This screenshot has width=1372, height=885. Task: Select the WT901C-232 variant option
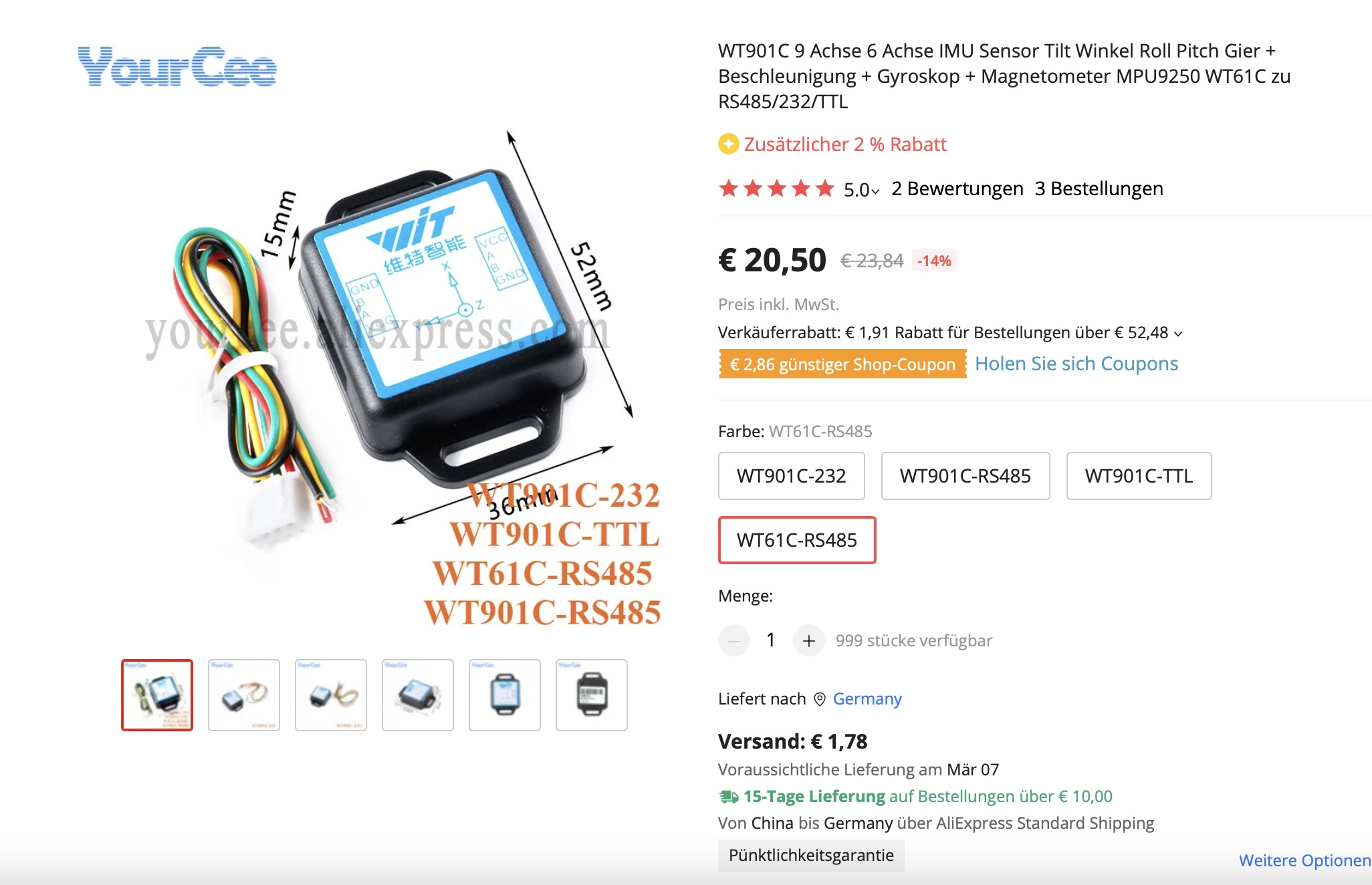791,476
